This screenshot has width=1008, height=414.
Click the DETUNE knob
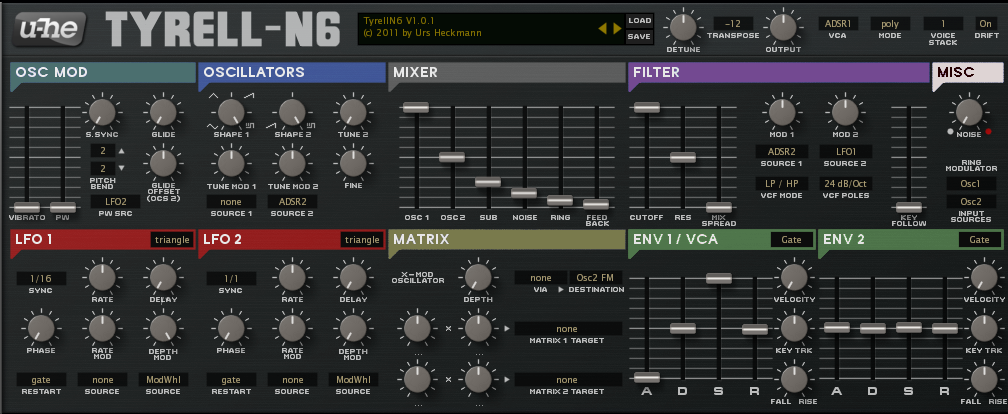[683, 28]
